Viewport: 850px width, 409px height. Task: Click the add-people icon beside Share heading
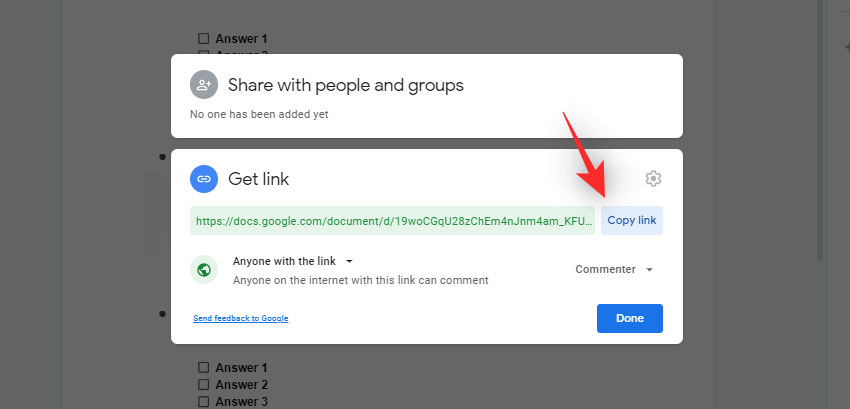click(x=204, y=85)
